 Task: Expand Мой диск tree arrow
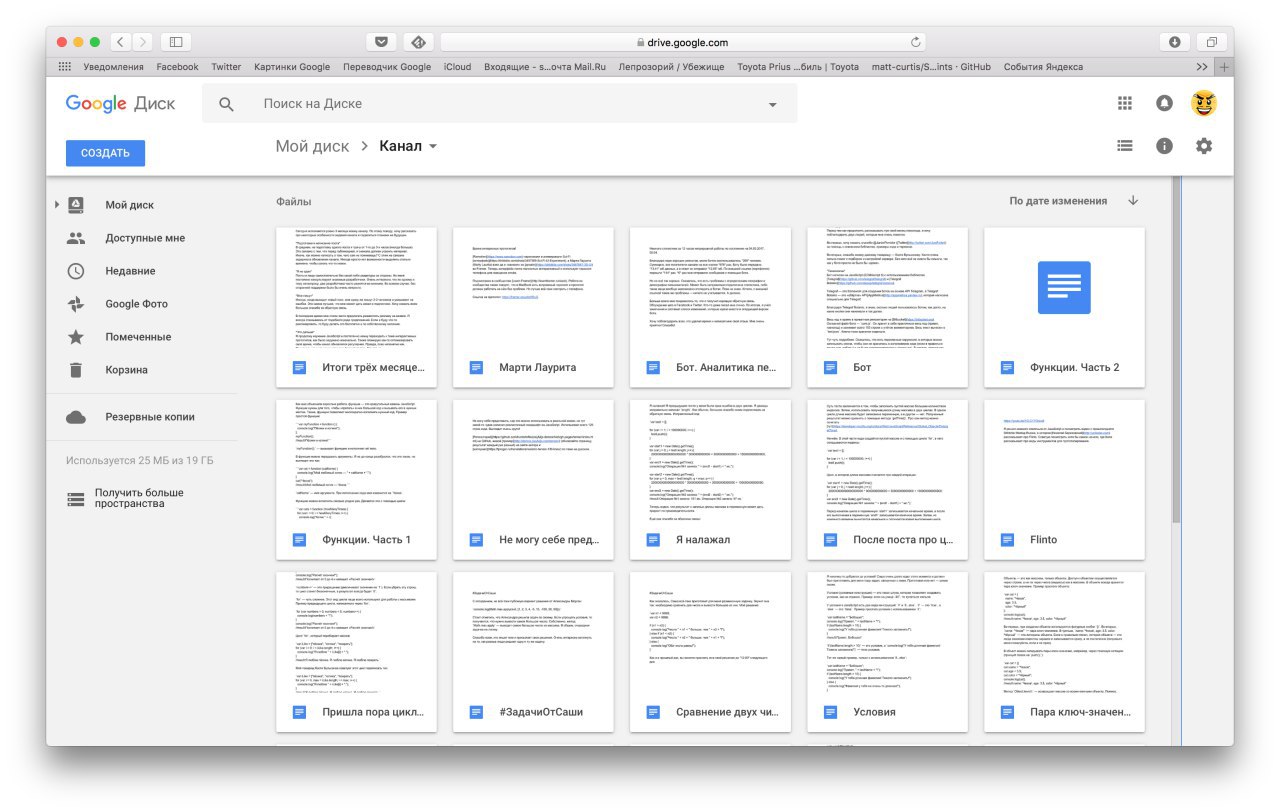57,205
